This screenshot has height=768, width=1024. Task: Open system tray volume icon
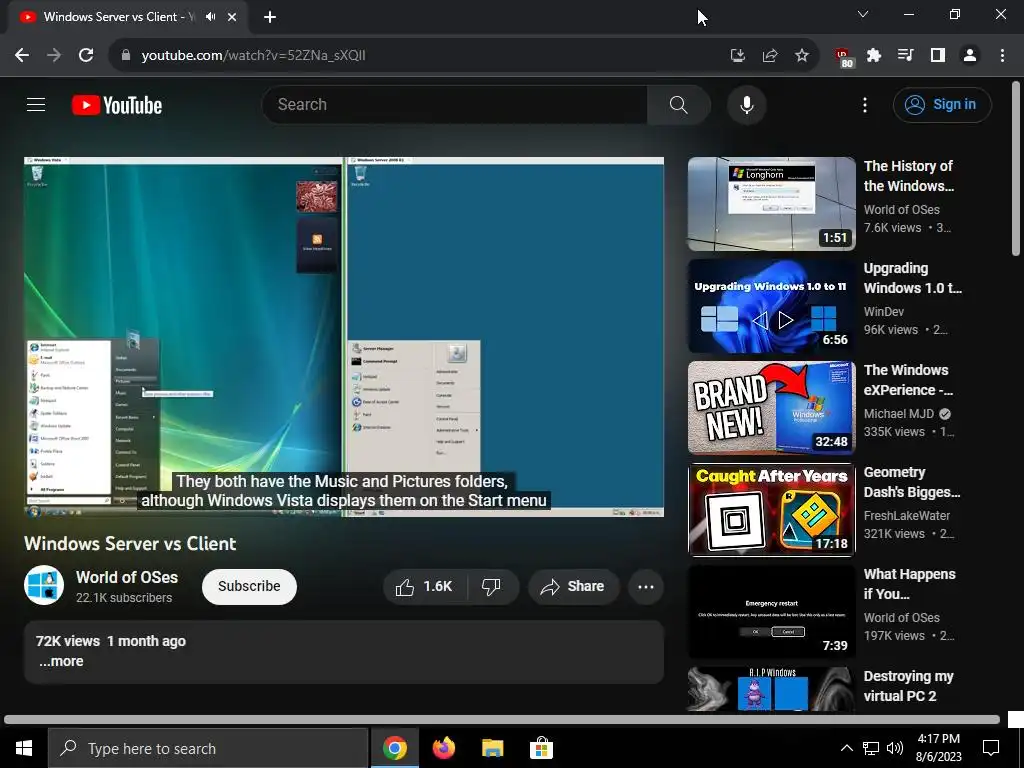point(895,748)
